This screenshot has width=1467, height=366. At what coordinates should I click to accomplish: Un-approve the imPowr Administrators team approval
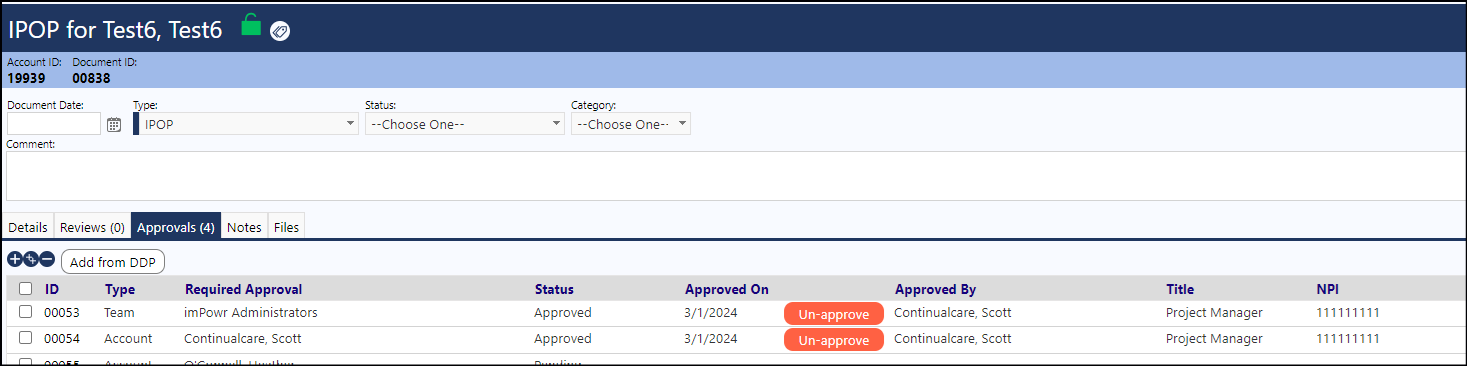pyautogui.click(x=834, y=314)
